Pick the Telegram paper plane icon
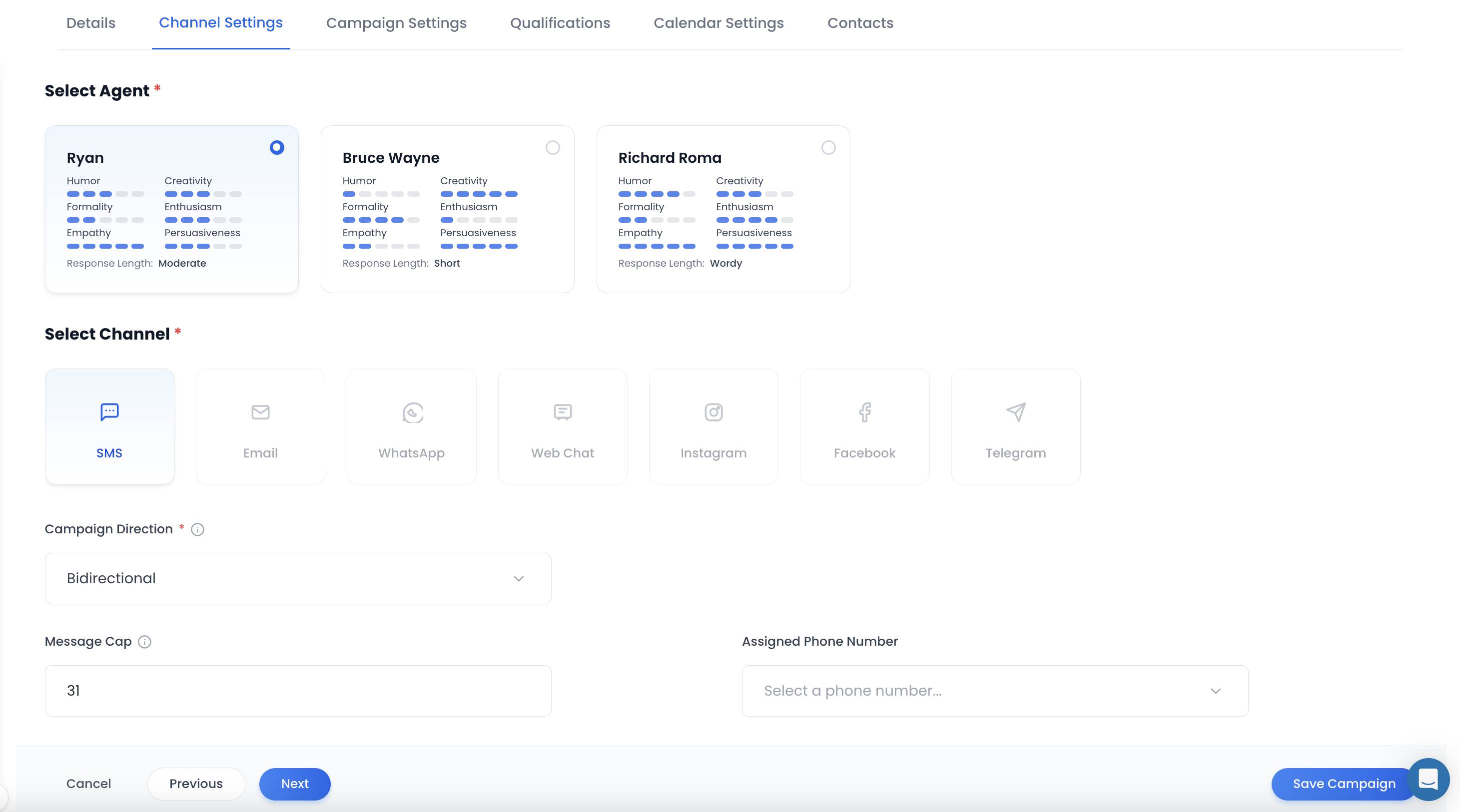The height and width of the screenshot is (812, 1460). (x=1015, y=412)
